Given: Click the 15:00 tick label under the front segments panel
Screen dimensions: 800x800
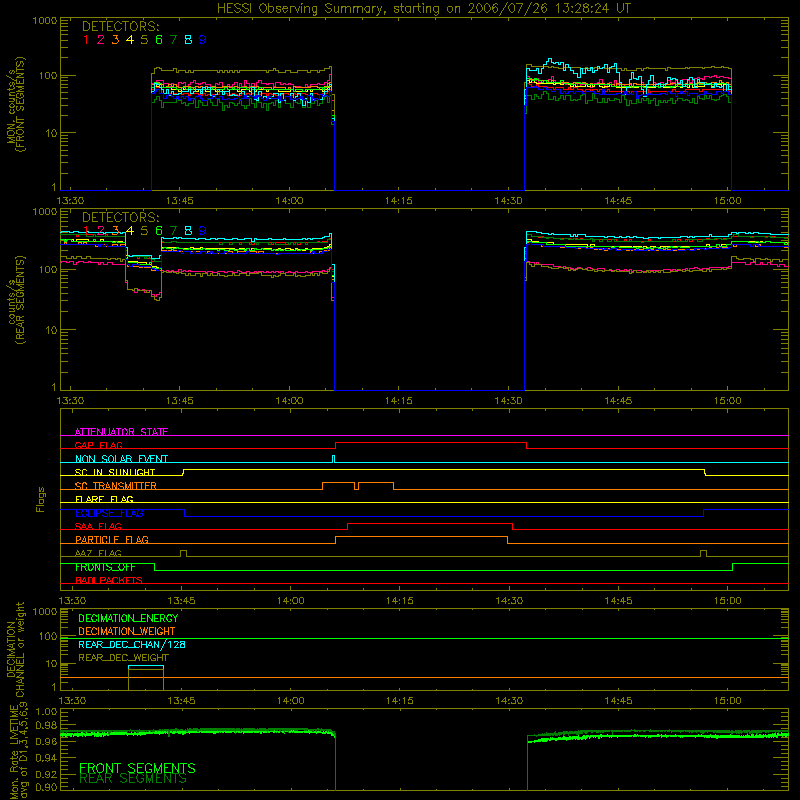Looking at the screenshot, I should [x=728, y=201].
